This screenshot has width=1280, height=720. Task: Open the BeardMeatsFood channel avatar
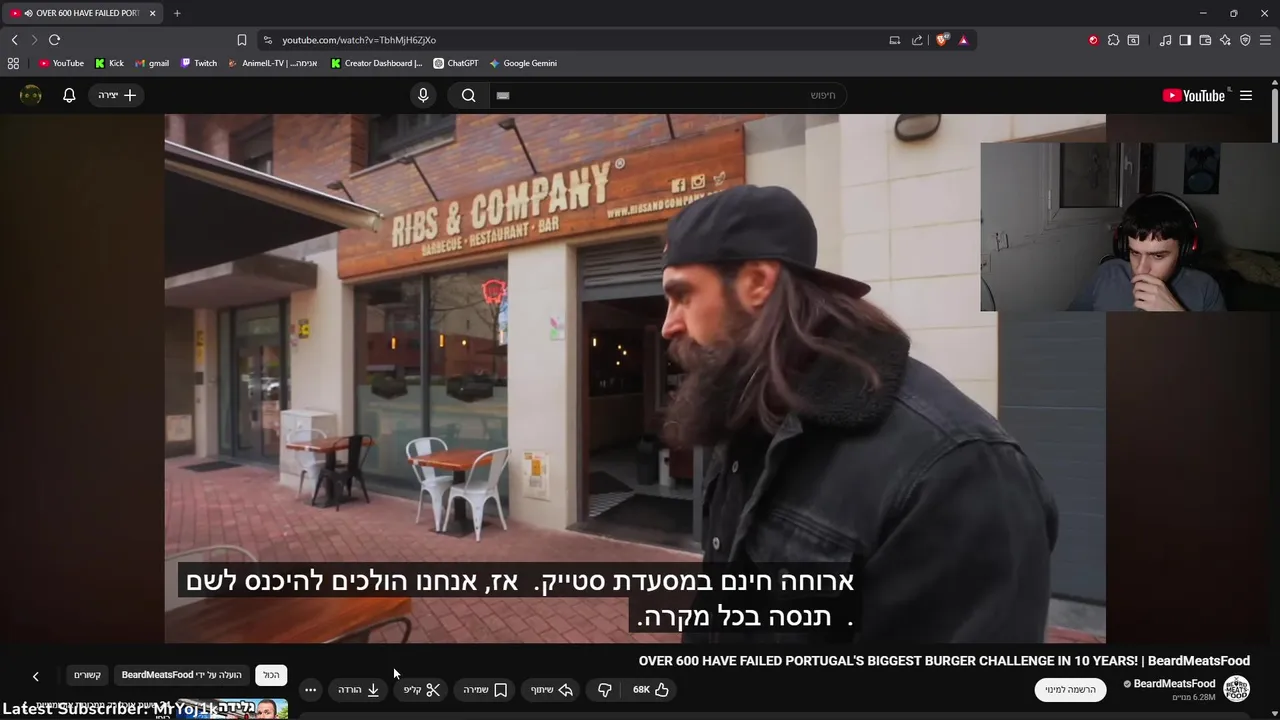pyautogui.click(x=1237, y=689)
